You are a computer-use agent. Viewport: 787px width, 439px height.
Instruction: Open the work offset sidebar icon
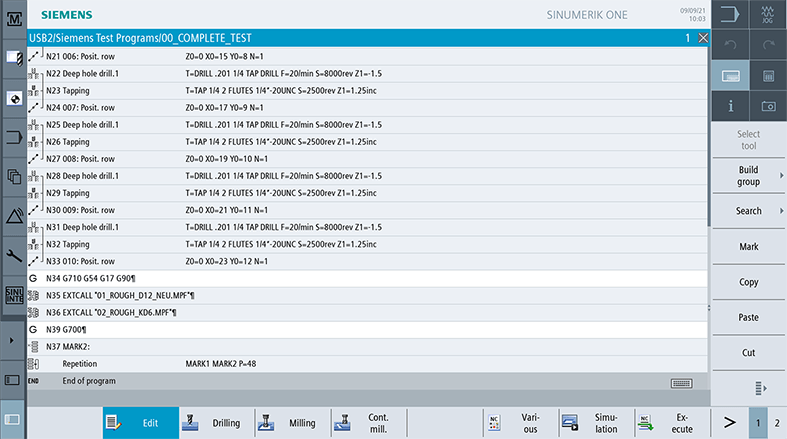click(14, 98)
